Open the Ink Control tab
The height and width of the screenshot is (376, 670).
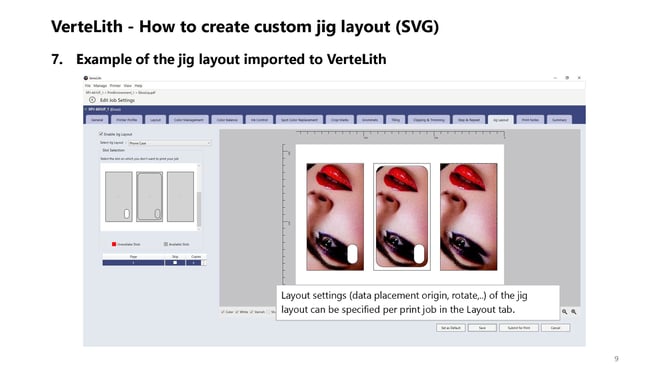point(259,120)
